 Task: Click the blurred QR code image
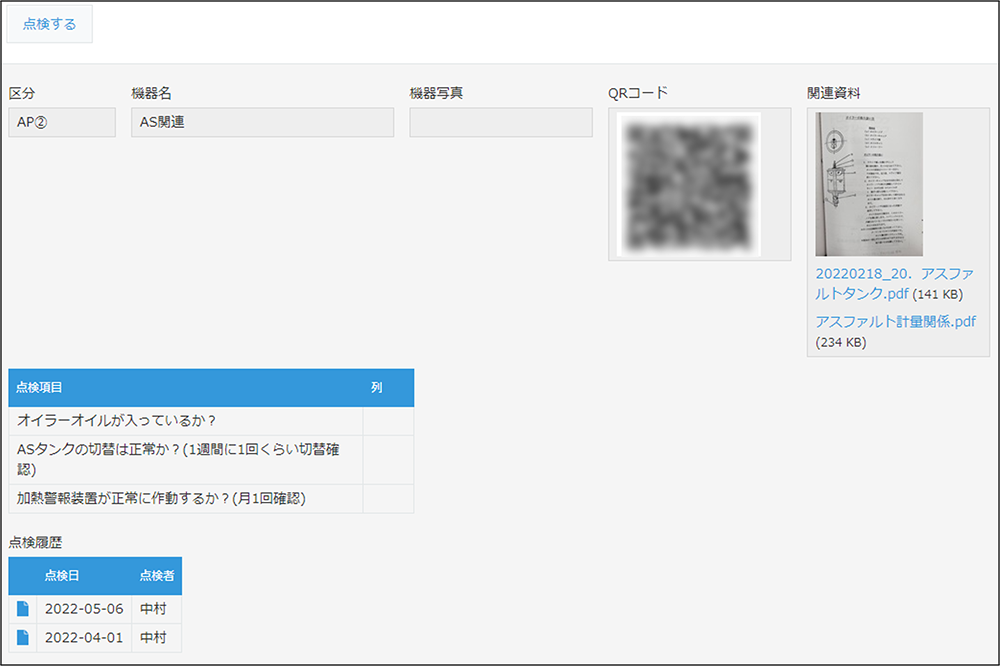[688, 184]
